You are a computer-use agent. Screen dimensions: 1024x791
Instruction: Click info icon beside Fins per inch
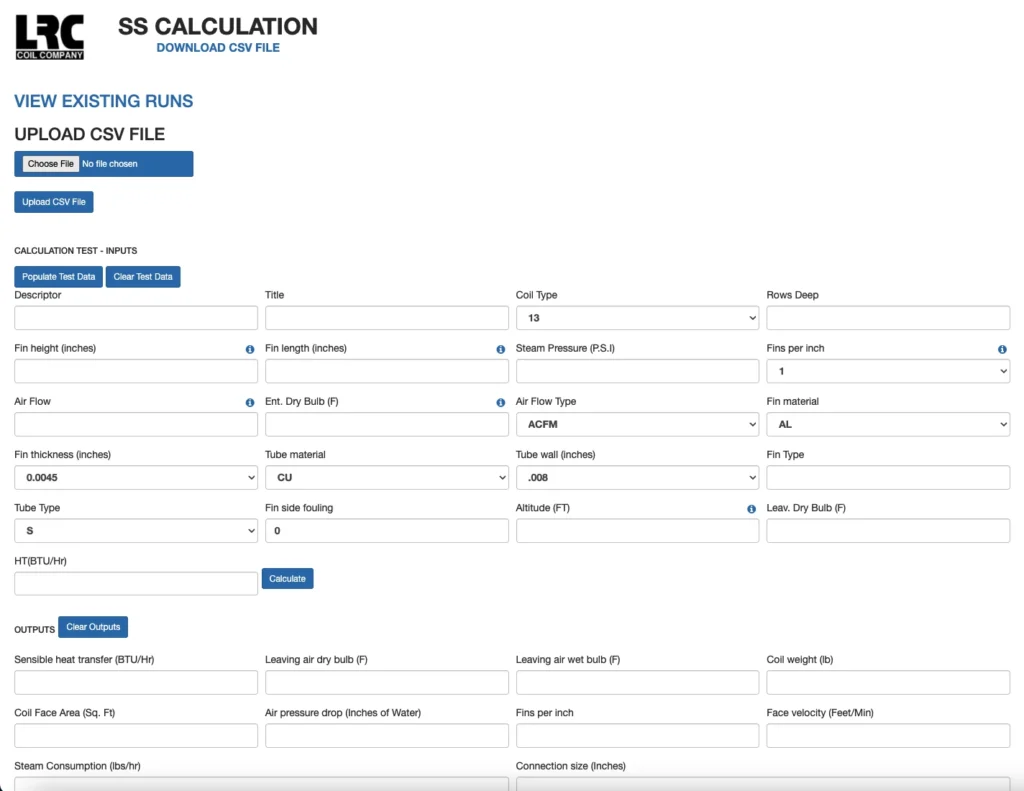pos(1002,350)
